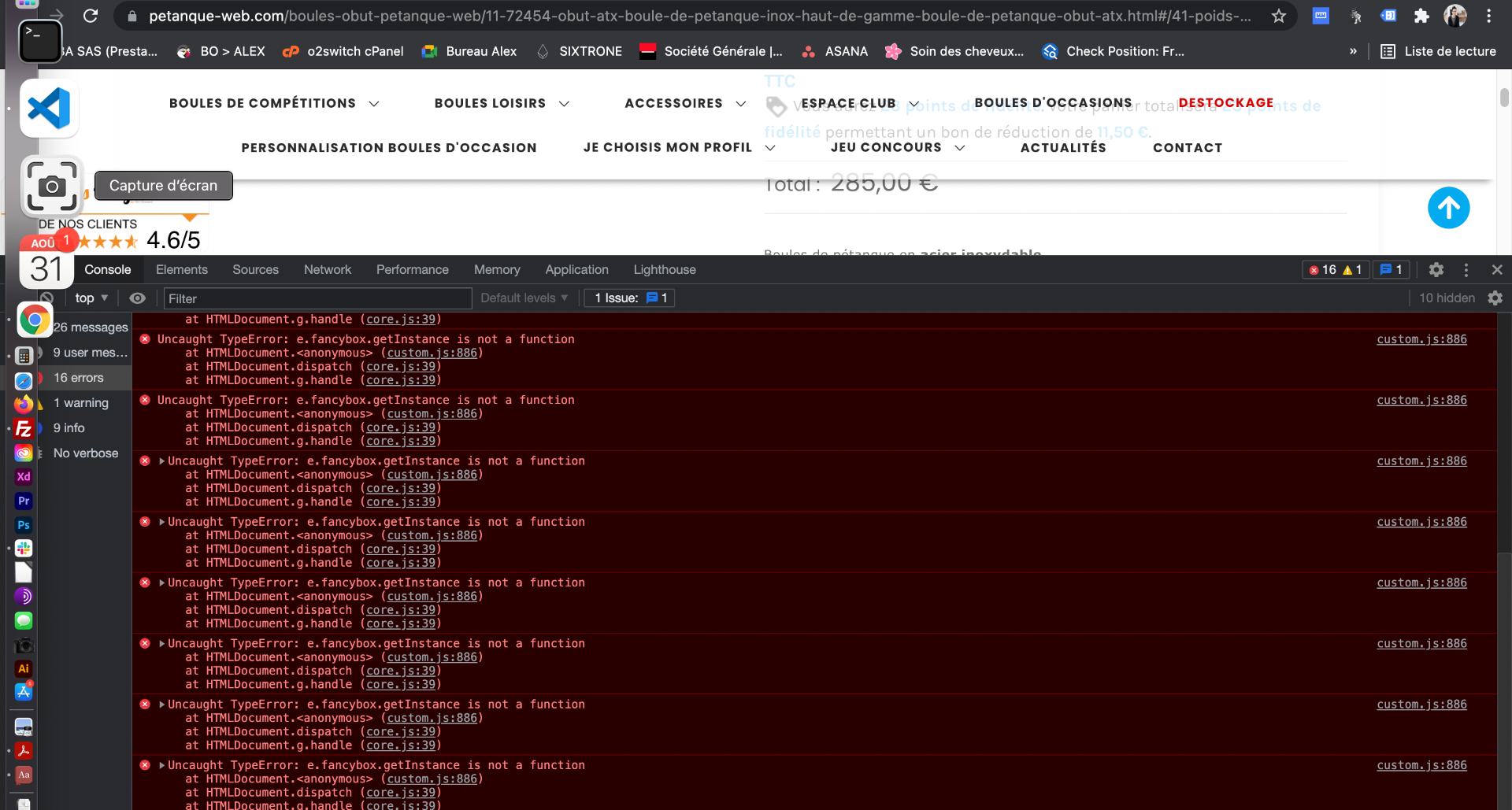Select the Console tab
Image resolution: width=1512 pixels, height=810 pixels.
click(x=108, y=270)
